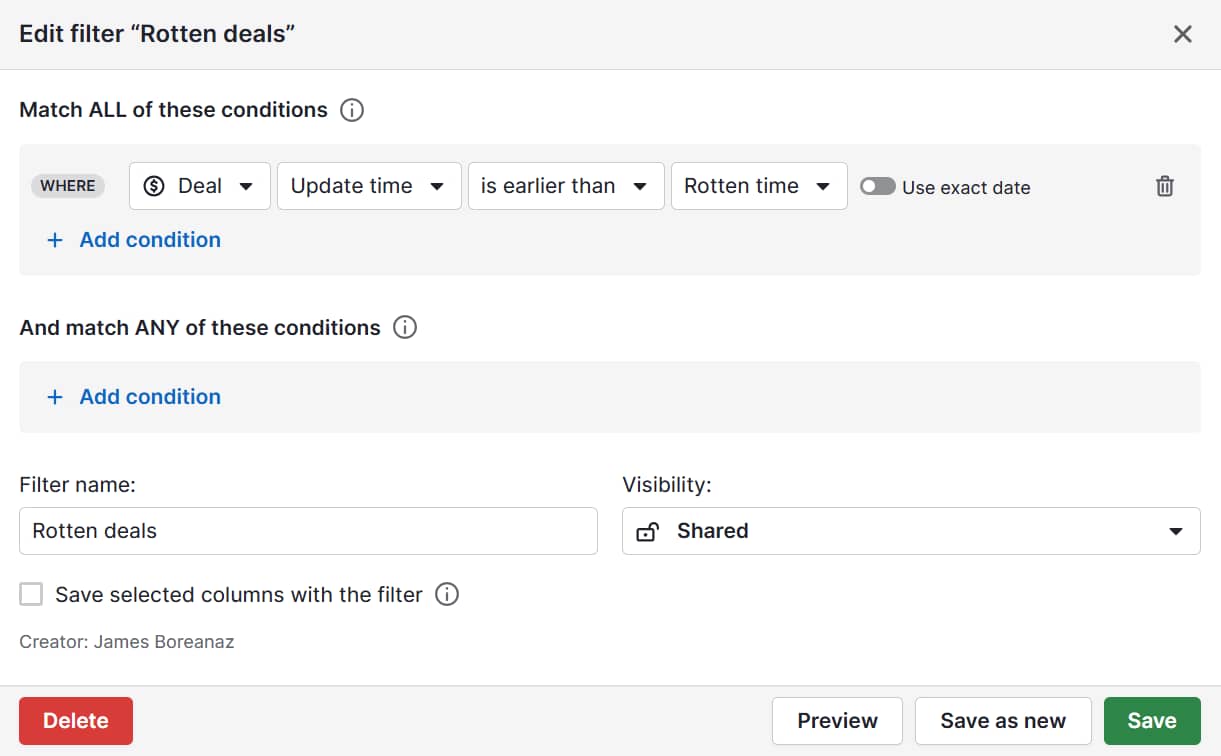Click the info icon beside Match ALL conditions
Viewport: 1221px width, 756px height.
[352, 110]
